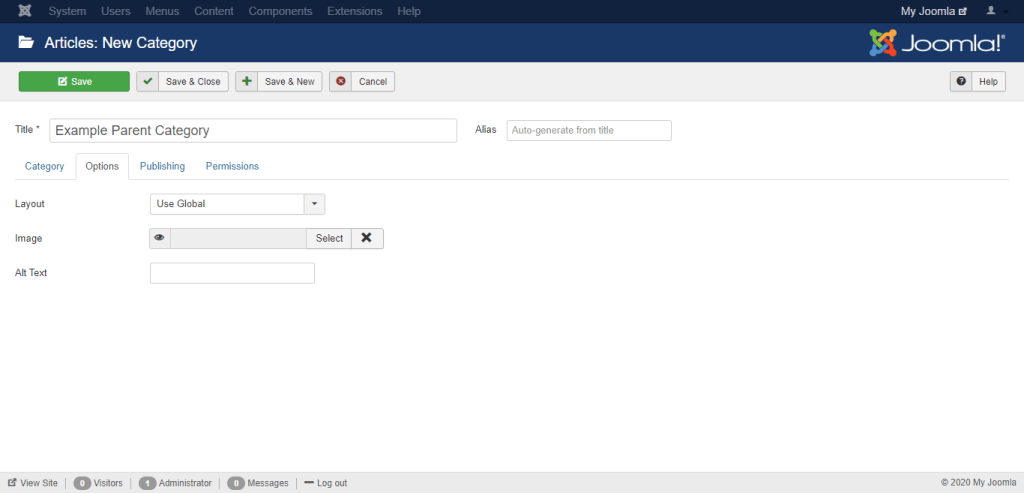Click the Image field label
The width and height of the screenshot is (1024, 493).
[x=29, y=238]
